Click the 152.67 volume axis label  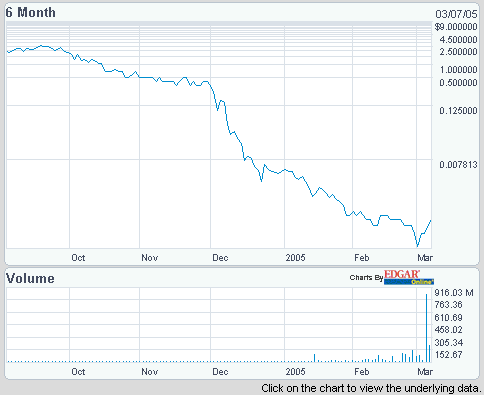click(448, 355)
